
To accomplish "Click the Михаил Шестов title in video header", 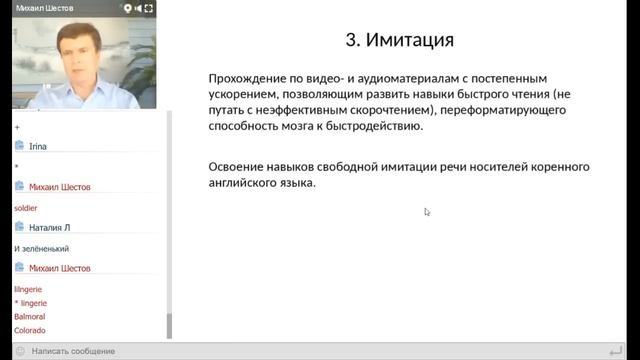I will tap(45, 8).
